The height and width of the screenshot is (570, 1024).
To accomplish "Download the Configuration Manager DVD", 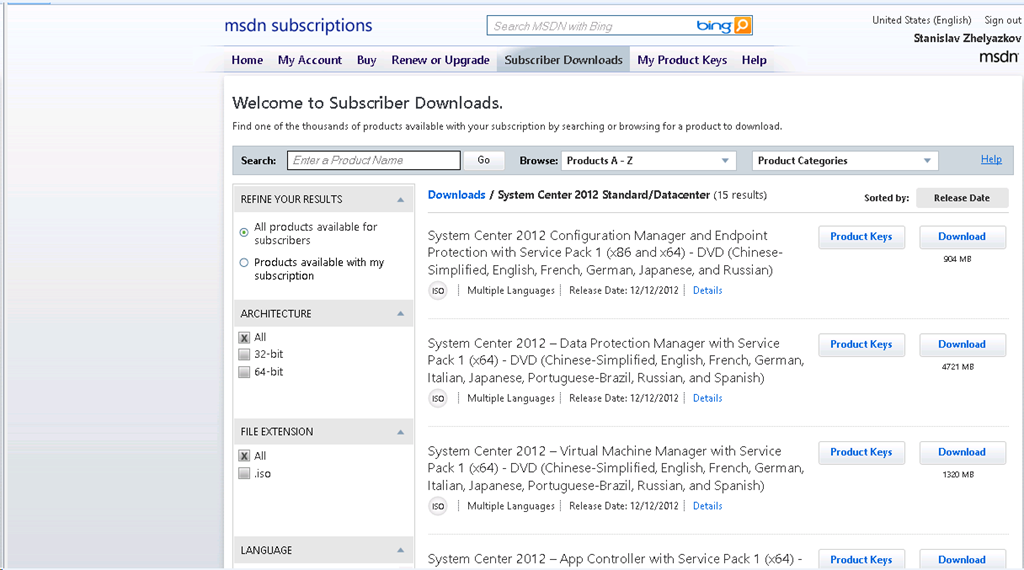I will [962, 237].
